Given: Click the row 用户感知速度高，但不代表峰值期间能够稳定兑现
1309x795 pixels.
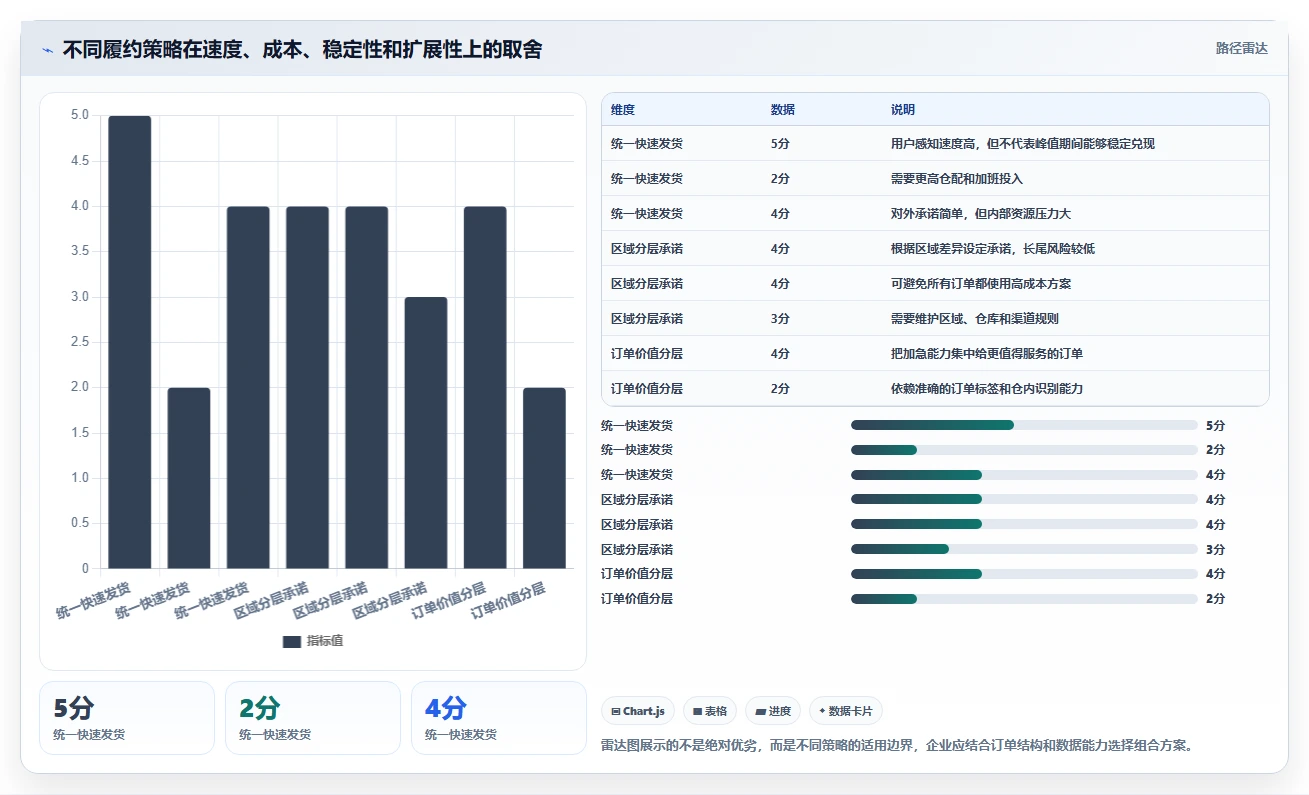Looking at the screenshot, I should (x=935, y=144).
